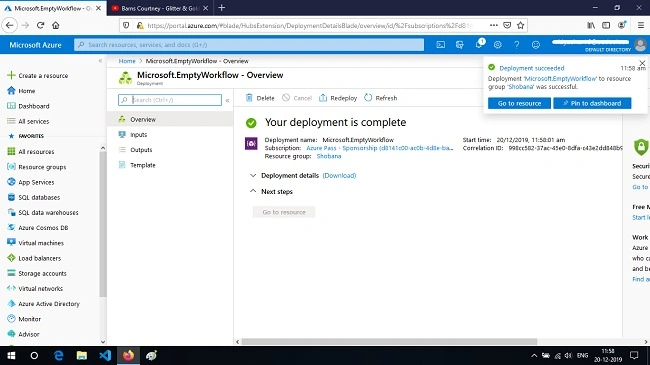Image resolution: width=650 pixels, height=365 pixels.
Task: Open SQL data warehouses in the sidebar
Action: [x=43, y=212]
